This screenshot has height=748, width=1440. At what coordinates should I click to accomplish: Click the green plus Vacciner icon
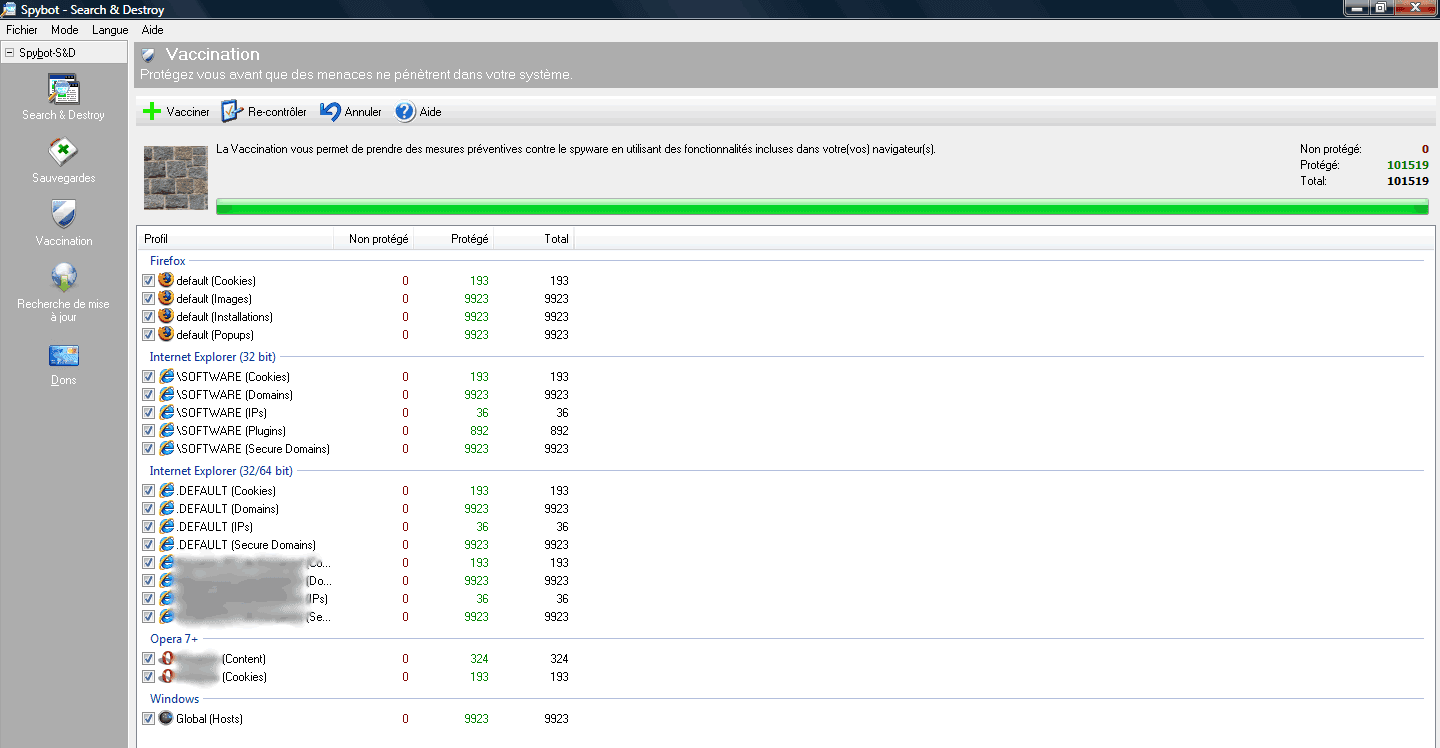click(152, 111)
